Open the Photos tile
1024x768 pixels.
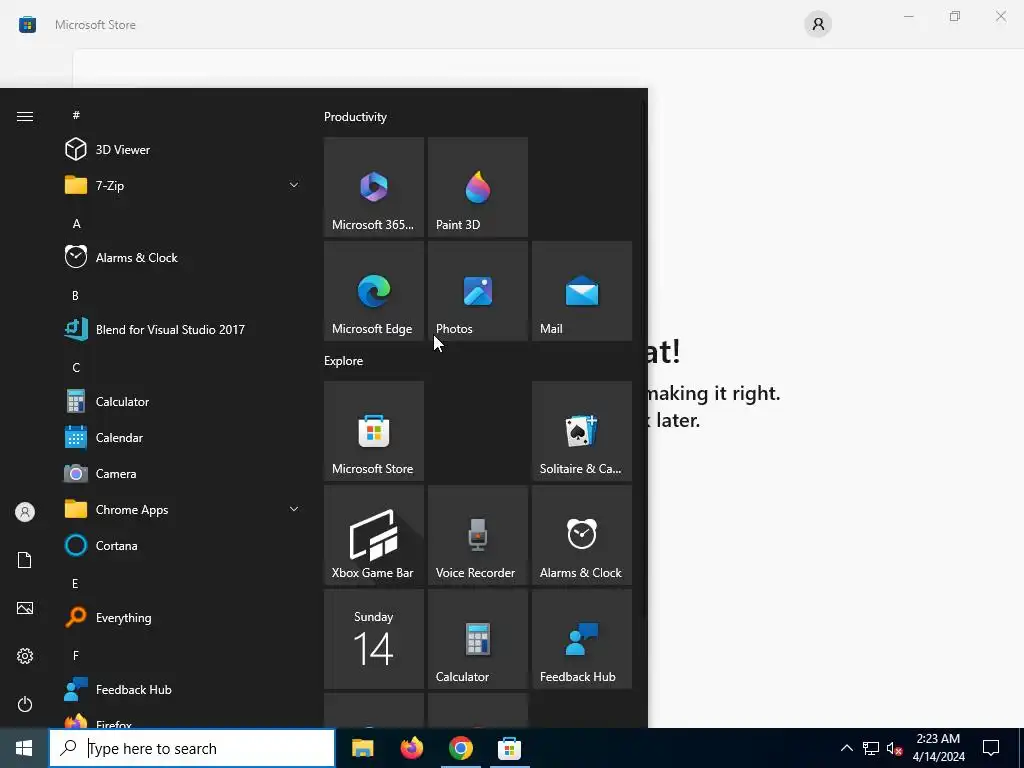point(477,291)
